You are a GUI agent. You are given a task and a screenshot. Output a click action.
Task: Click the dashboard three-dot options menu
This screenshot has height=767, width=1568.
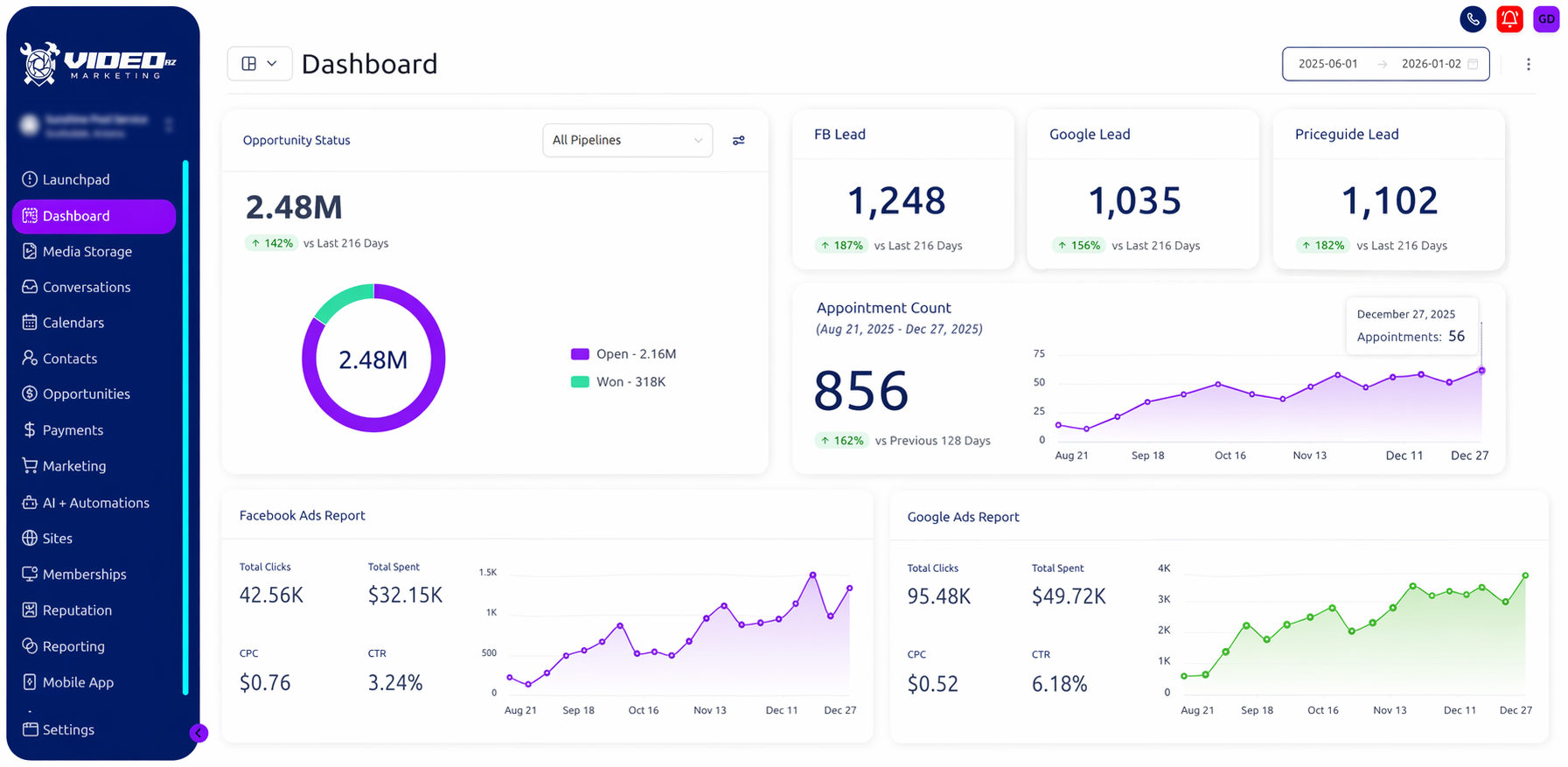(x=1529, y=64)
